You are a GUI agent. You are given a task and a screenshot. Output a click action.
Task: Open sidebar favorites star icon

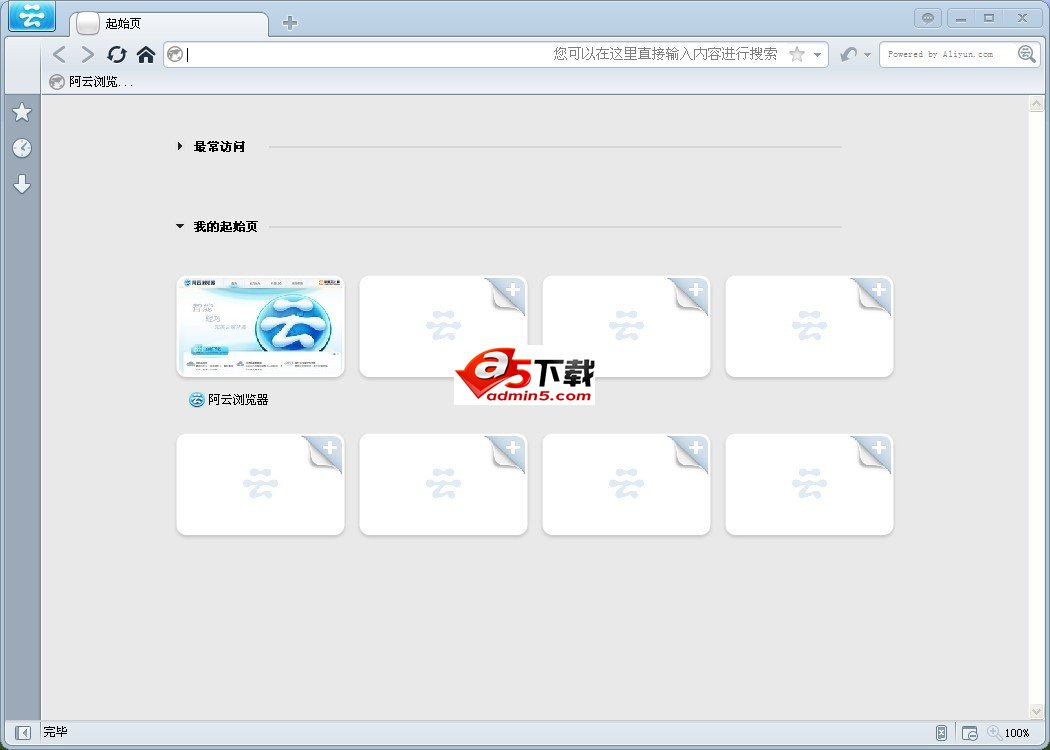pos(21,112)
